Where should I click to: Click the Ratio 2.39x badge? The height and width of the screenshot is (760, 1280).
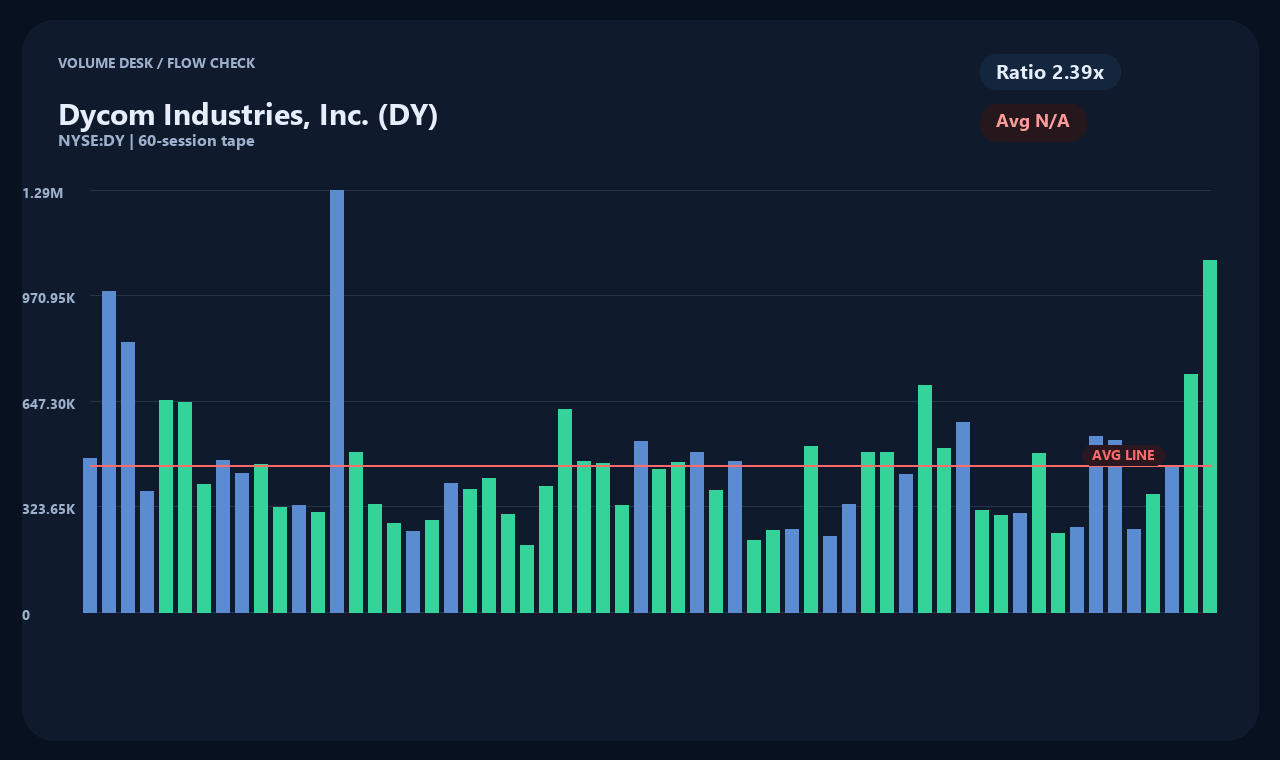pyautogui.click(x=1050, y=72)
